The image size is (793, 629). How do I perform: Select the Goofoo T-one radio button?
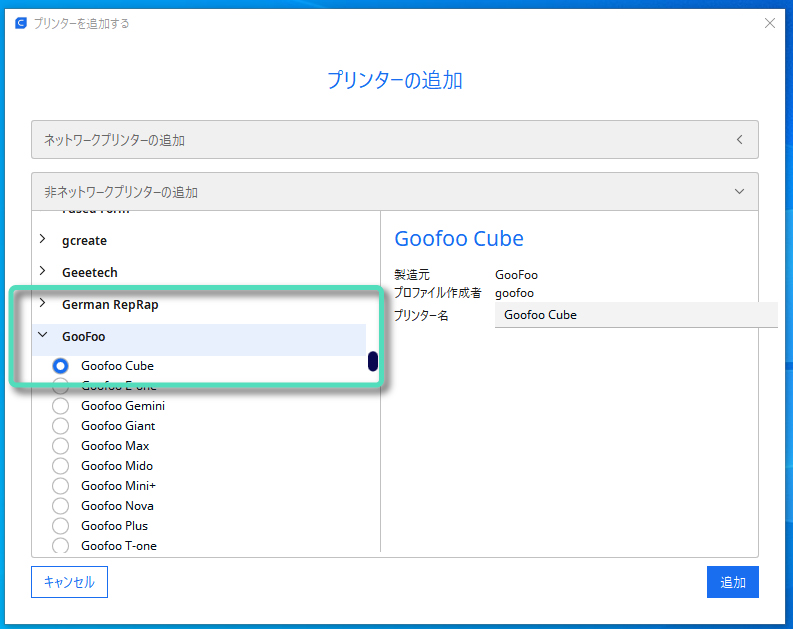pyautogui.click(x=61, y=546)
